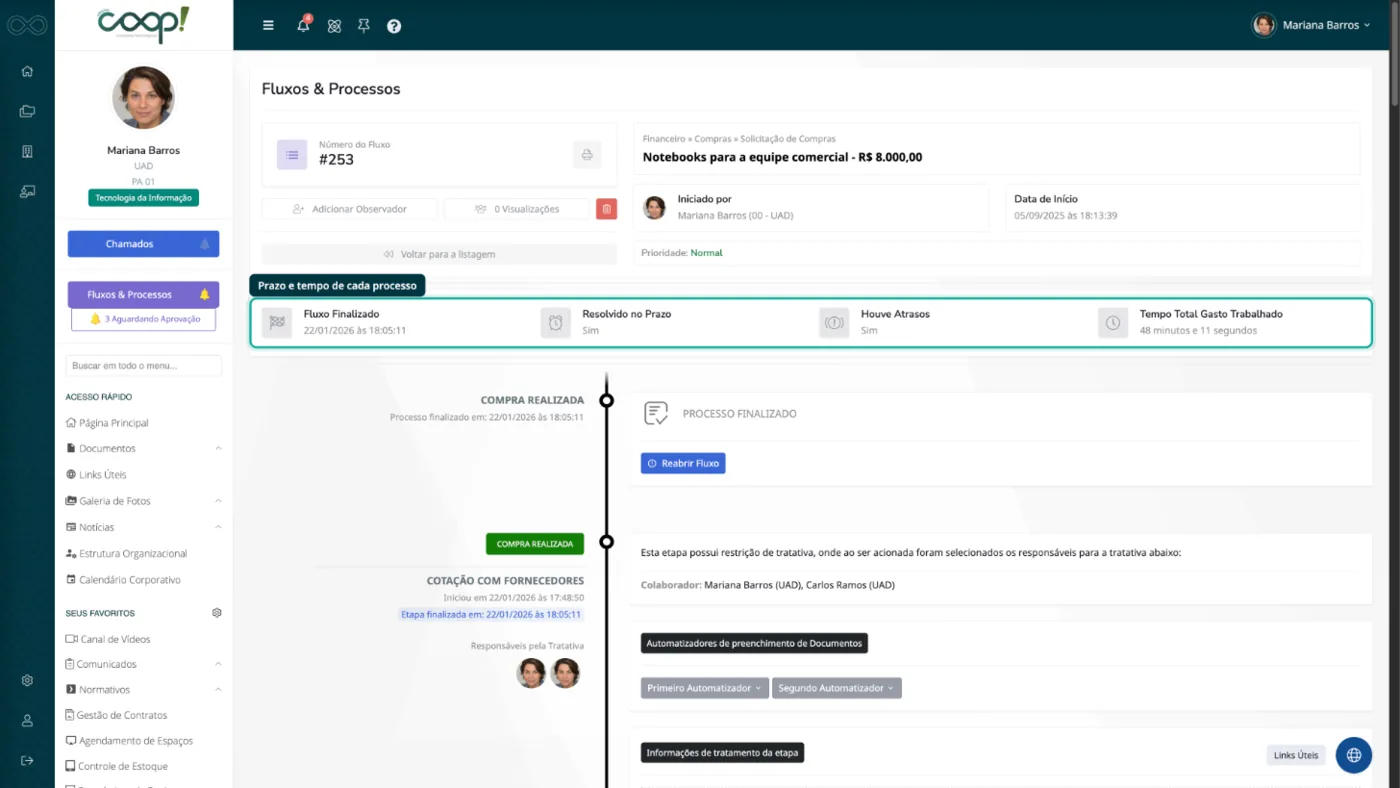Click the menu search input field
The image size is (1400, 788).
point(143,366)
